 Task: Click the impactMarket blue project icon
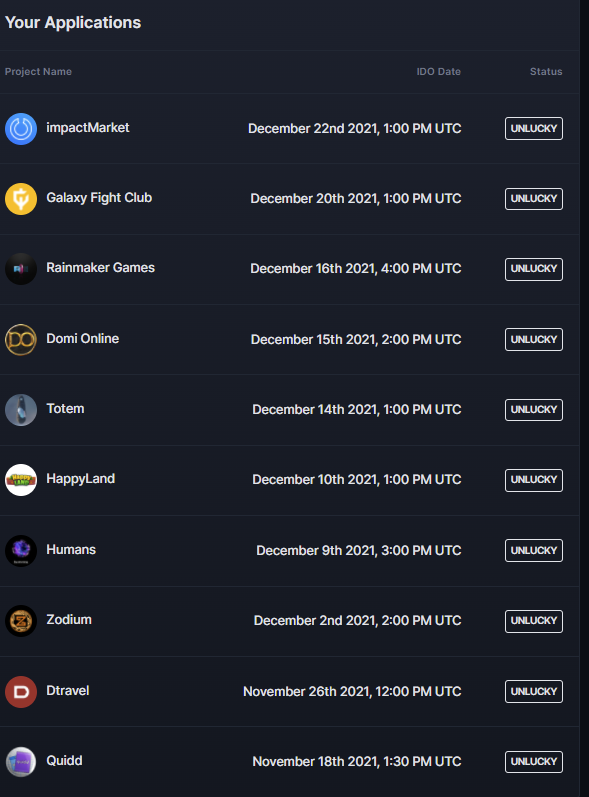21,129
